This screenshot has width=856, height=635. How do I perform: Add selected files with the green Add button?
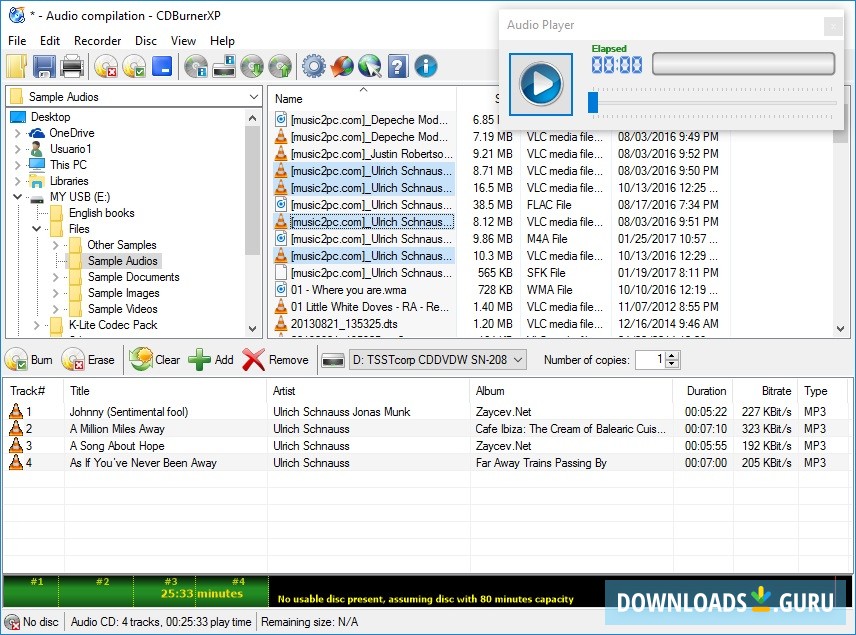click(211, 360)
